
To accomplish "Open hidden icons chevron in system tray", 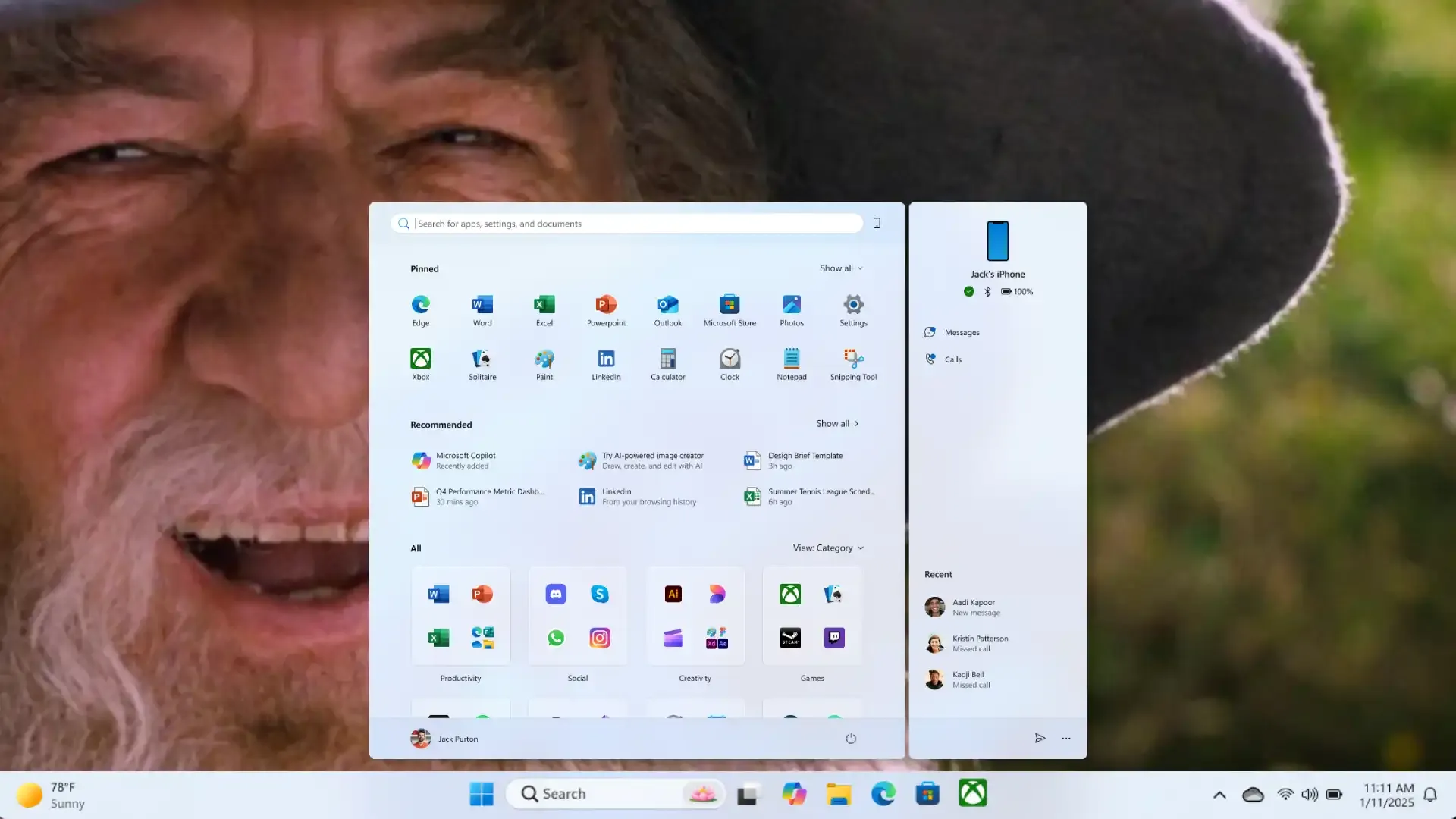I will 1219,795.
